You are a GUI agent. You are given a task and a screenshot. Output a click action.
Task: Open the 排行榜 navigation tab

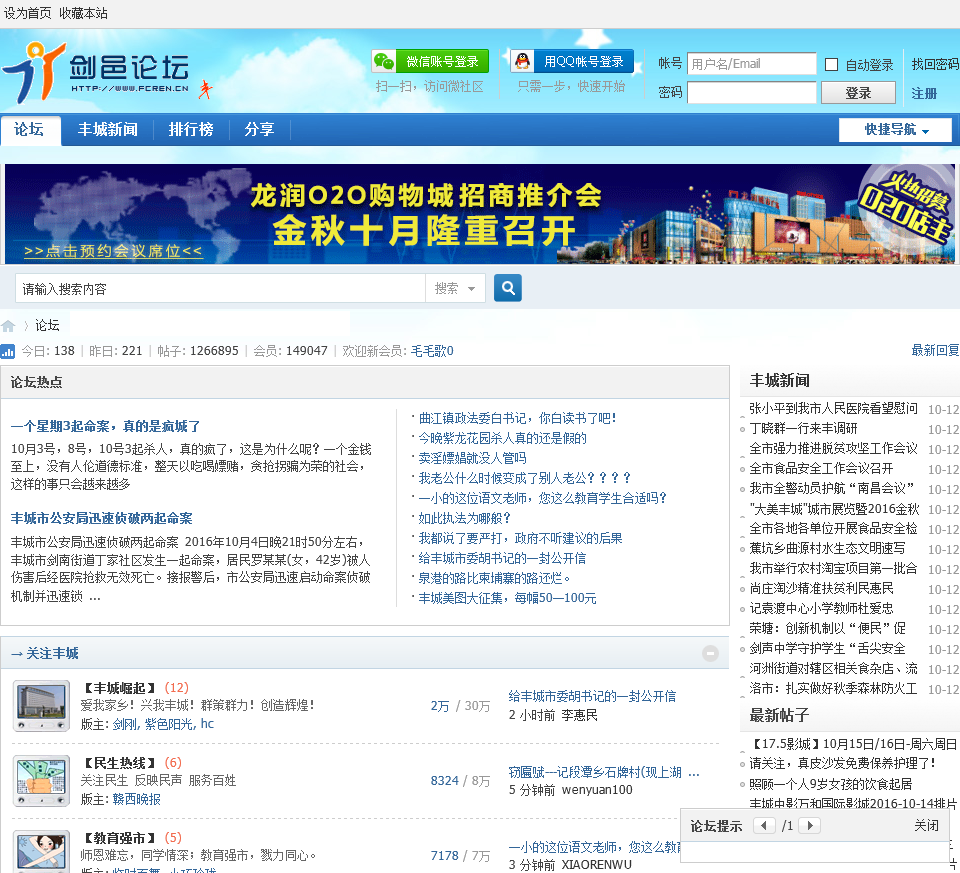[x=191, y=130]
